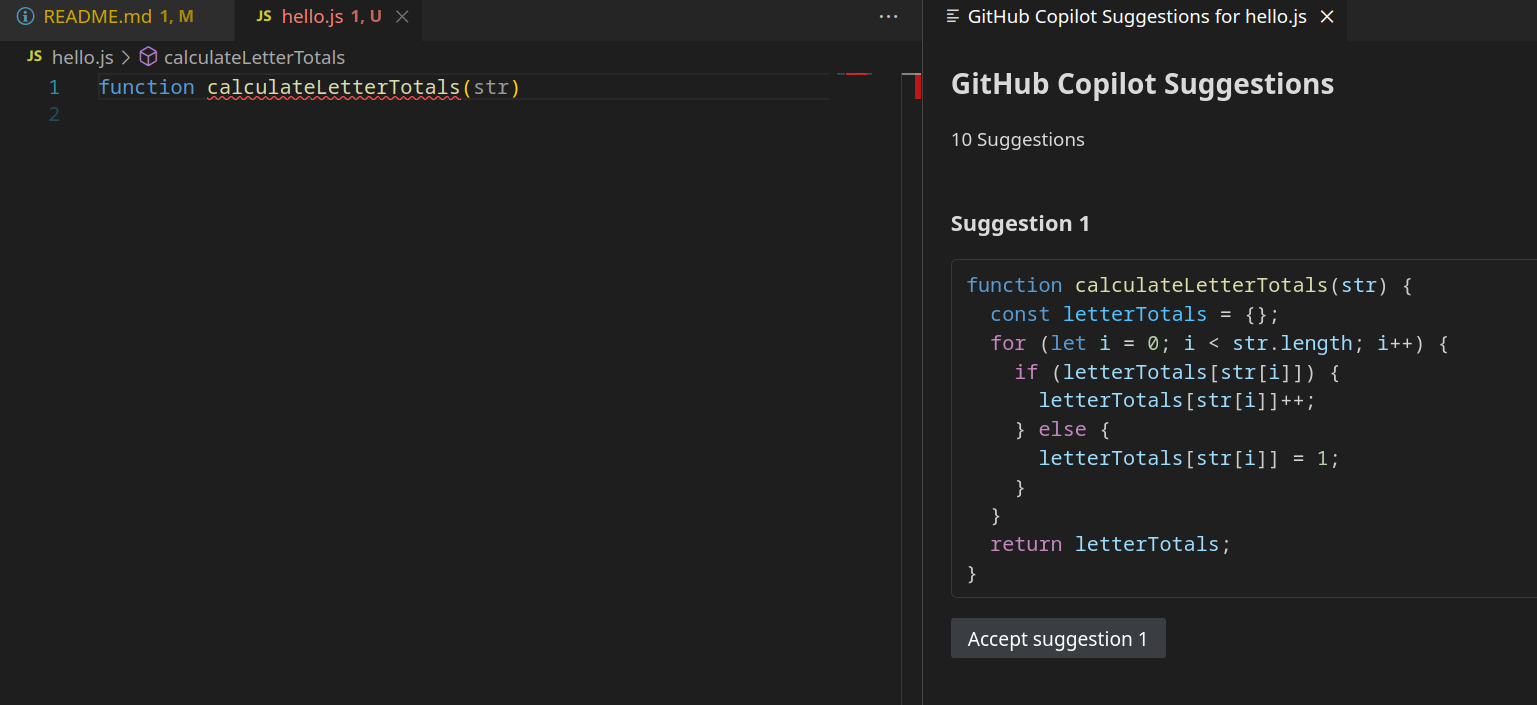Image resolution: width=1537 pixels, height=705 pixels.
Task: Click the Accept suggestion 1 button
Action: pos(1058,639)
